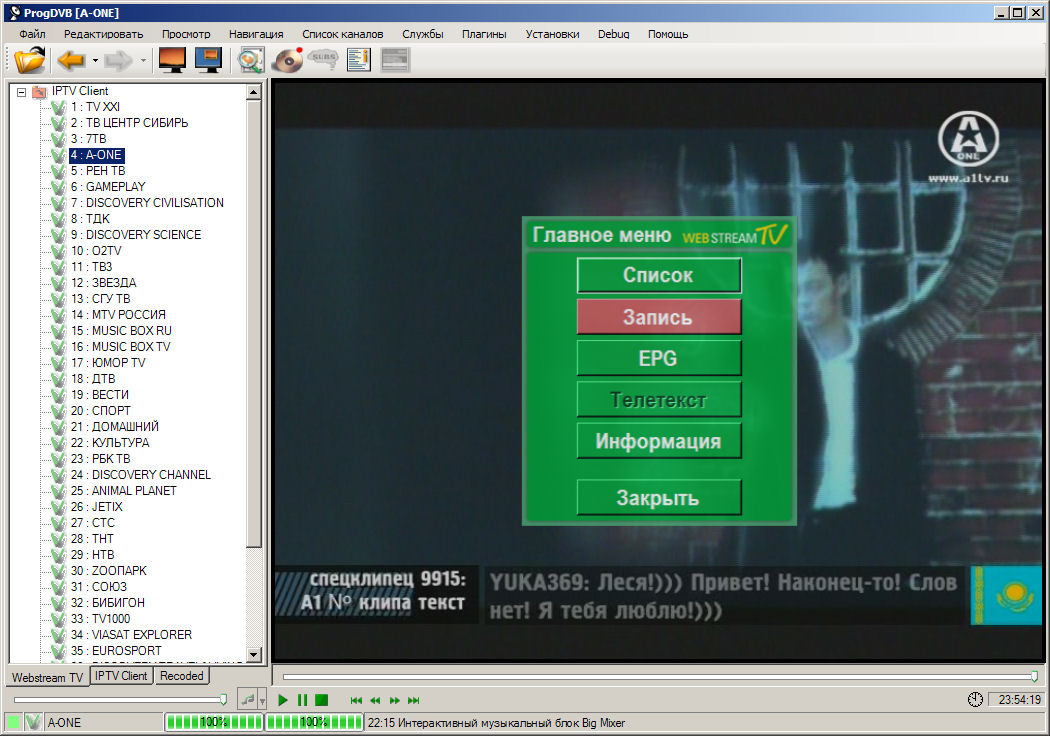Click the IPTV Client folder icon
The image size is (1050, 736).
40,91
